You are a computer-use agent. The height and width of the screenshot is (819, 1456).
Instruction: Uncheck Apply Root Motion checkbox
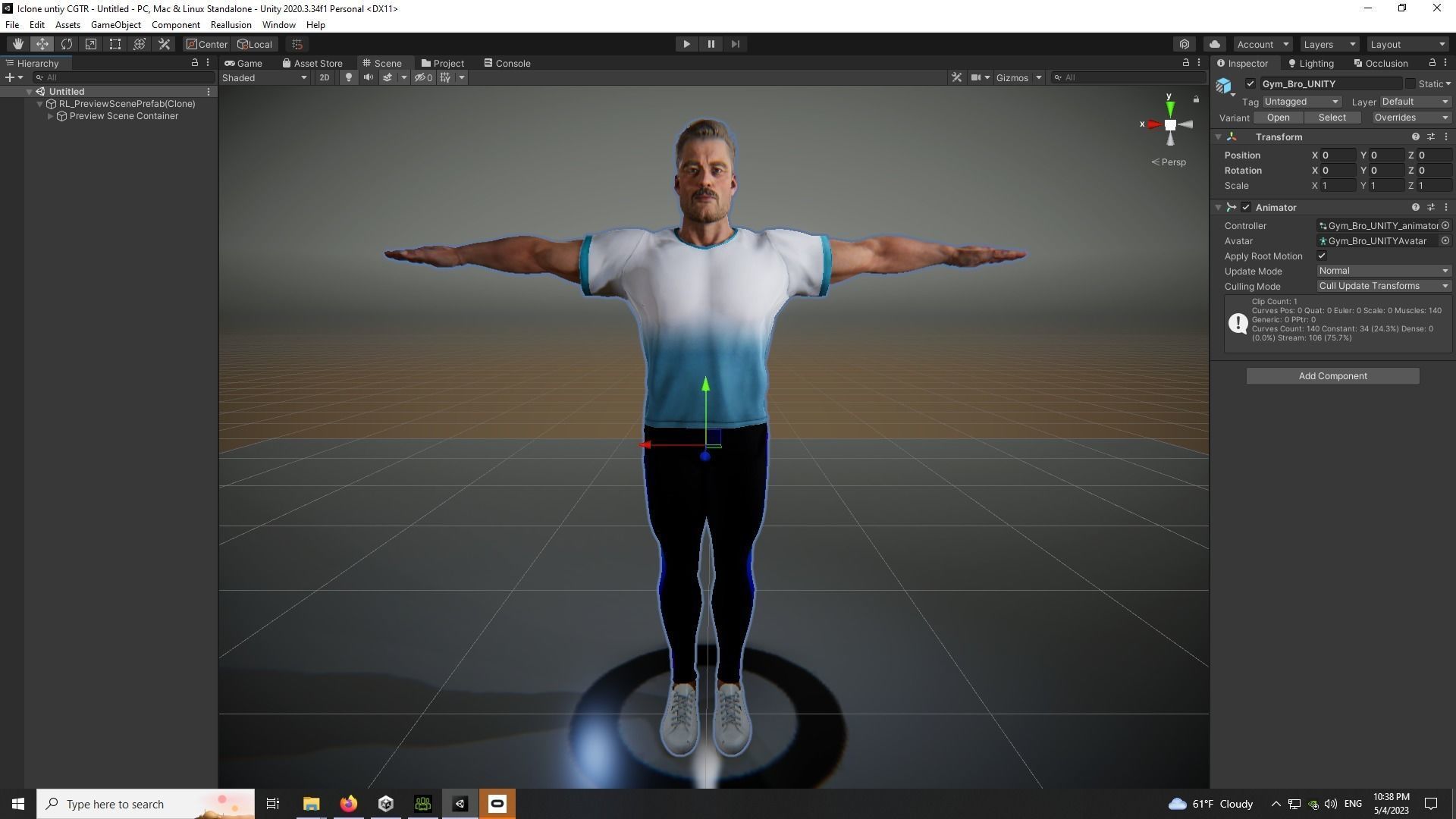point(1322,256)
